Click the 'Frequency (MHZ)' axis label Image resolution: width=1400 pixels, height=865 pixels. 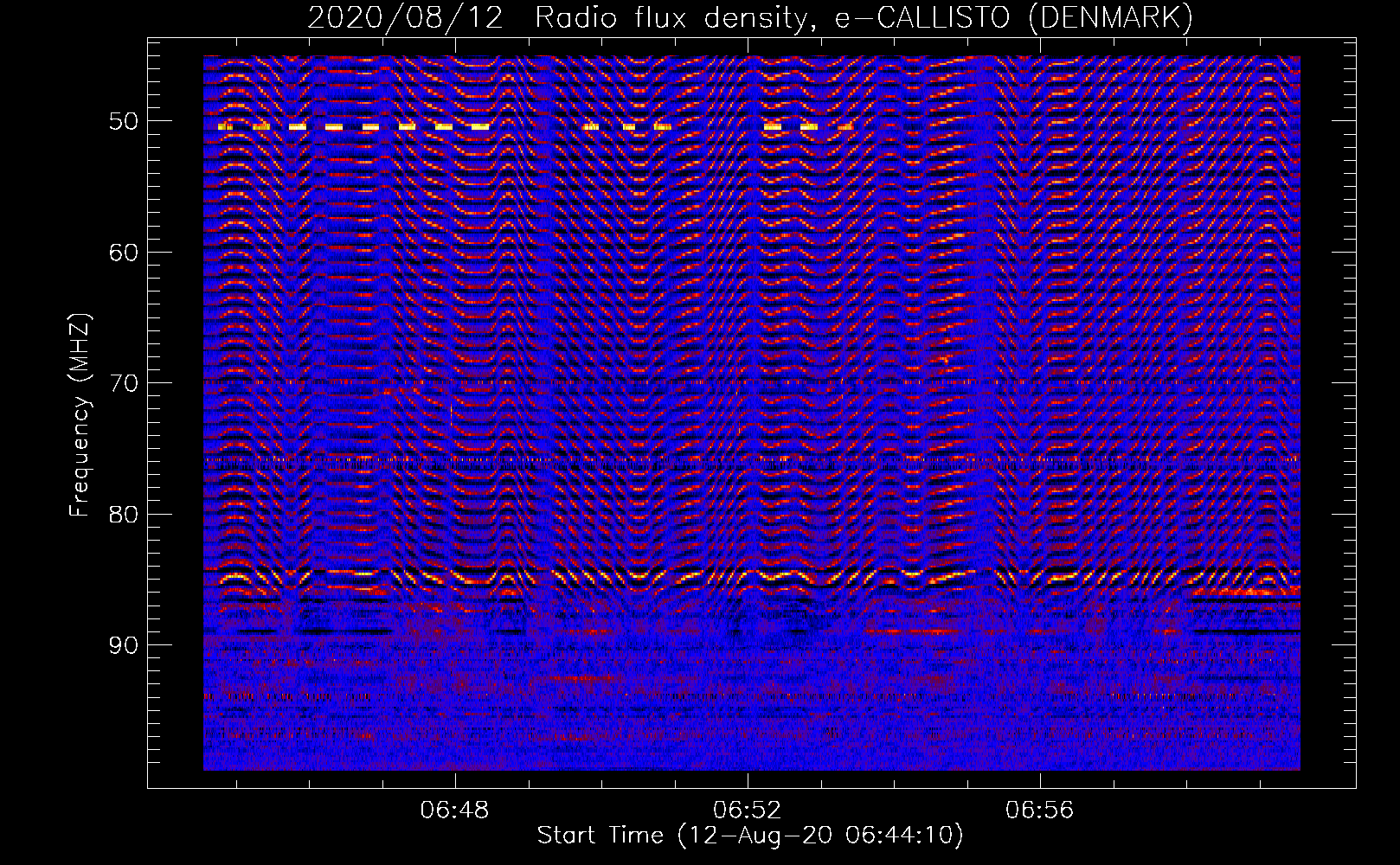coord(80,415)
